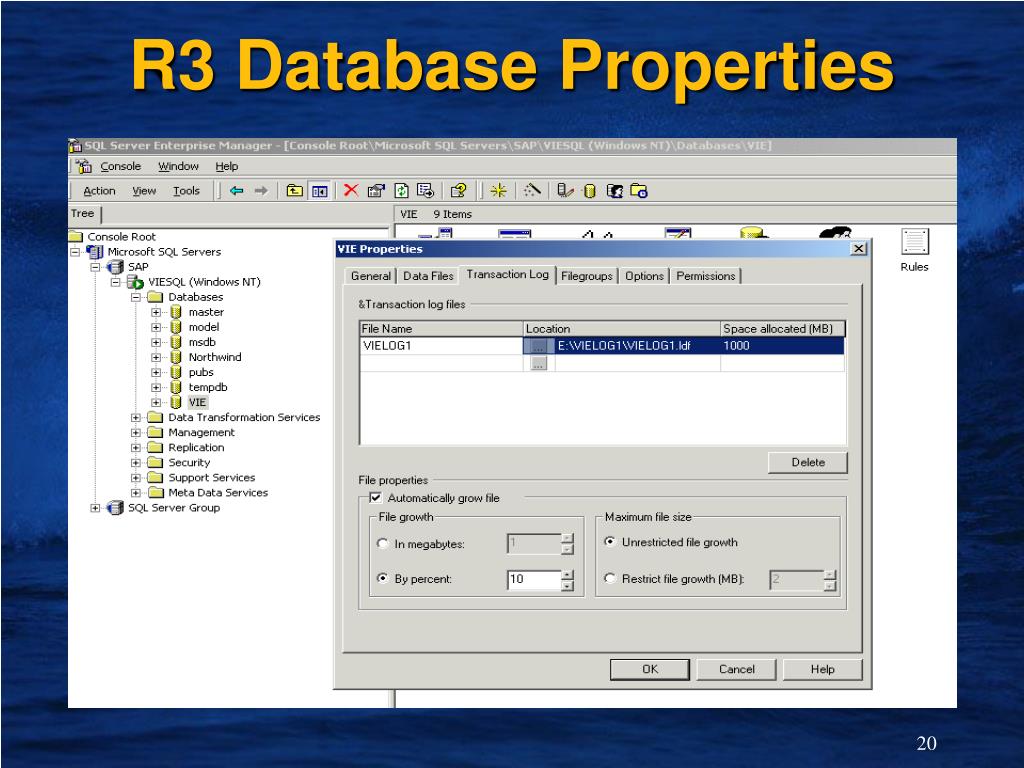Open the Action menu

tap(99, 191)
